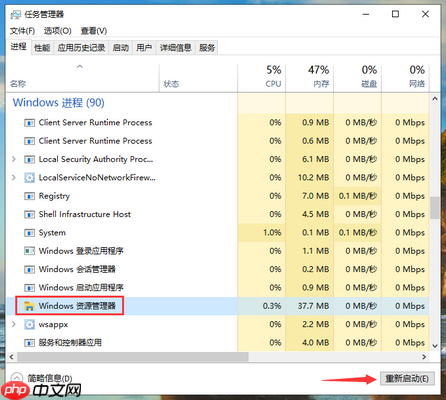Click the 0.3% CPU value of 资源管理器
This screenshot has width=446, height=400.
272,306
